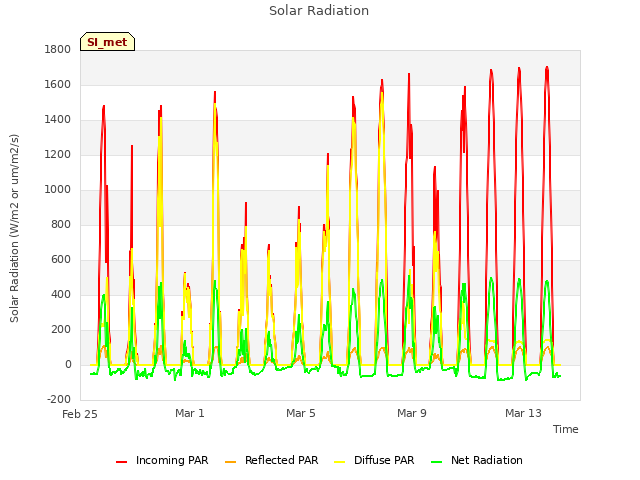Click the 1800 y-axis tick label
This screenshot has width=640, height=480.
[x=58, y=50]
